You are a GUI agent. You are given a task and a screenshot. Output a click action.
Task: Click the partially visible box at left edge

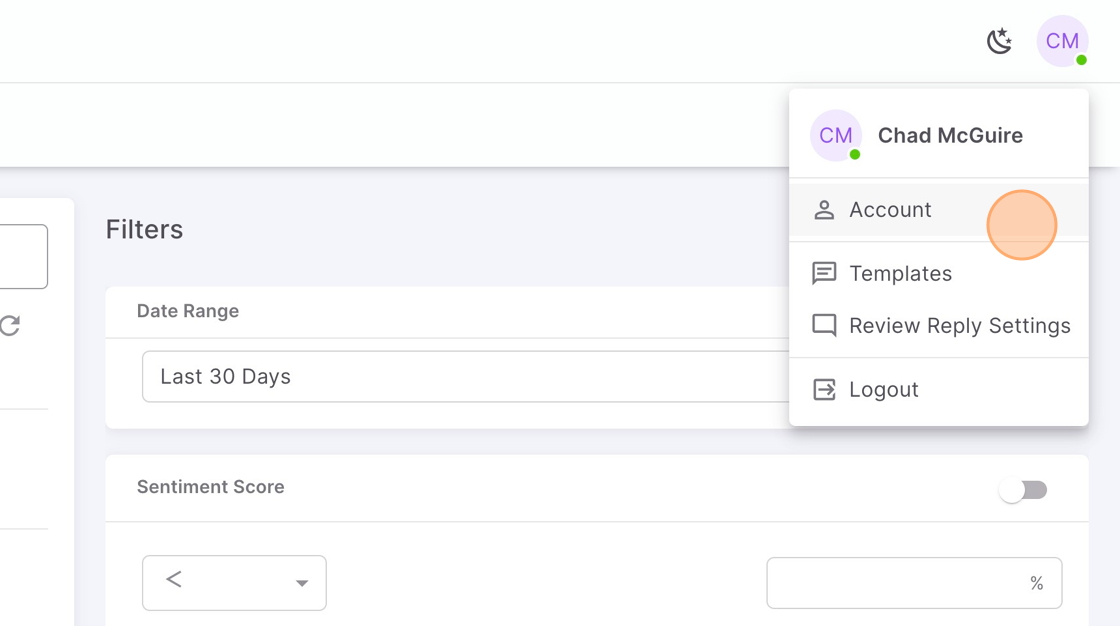point(24,257)
